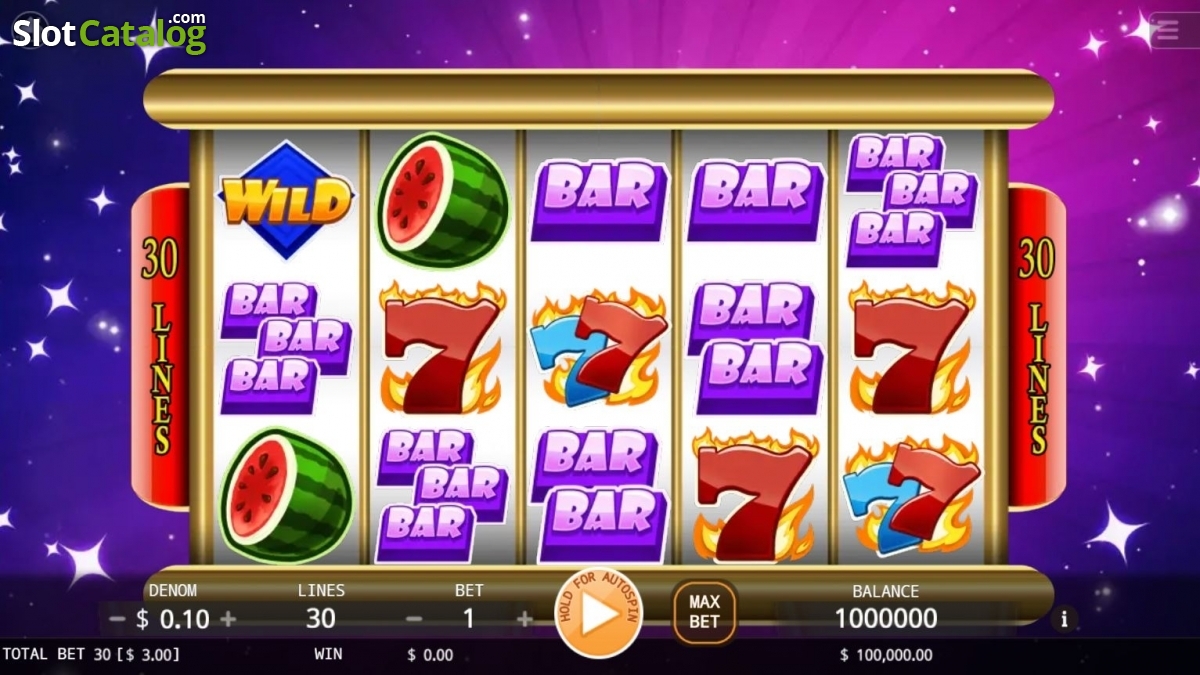This screenshot has width=1200, height=675.
Task: Decrease denomination with minus button
Action: click(117, 619)
